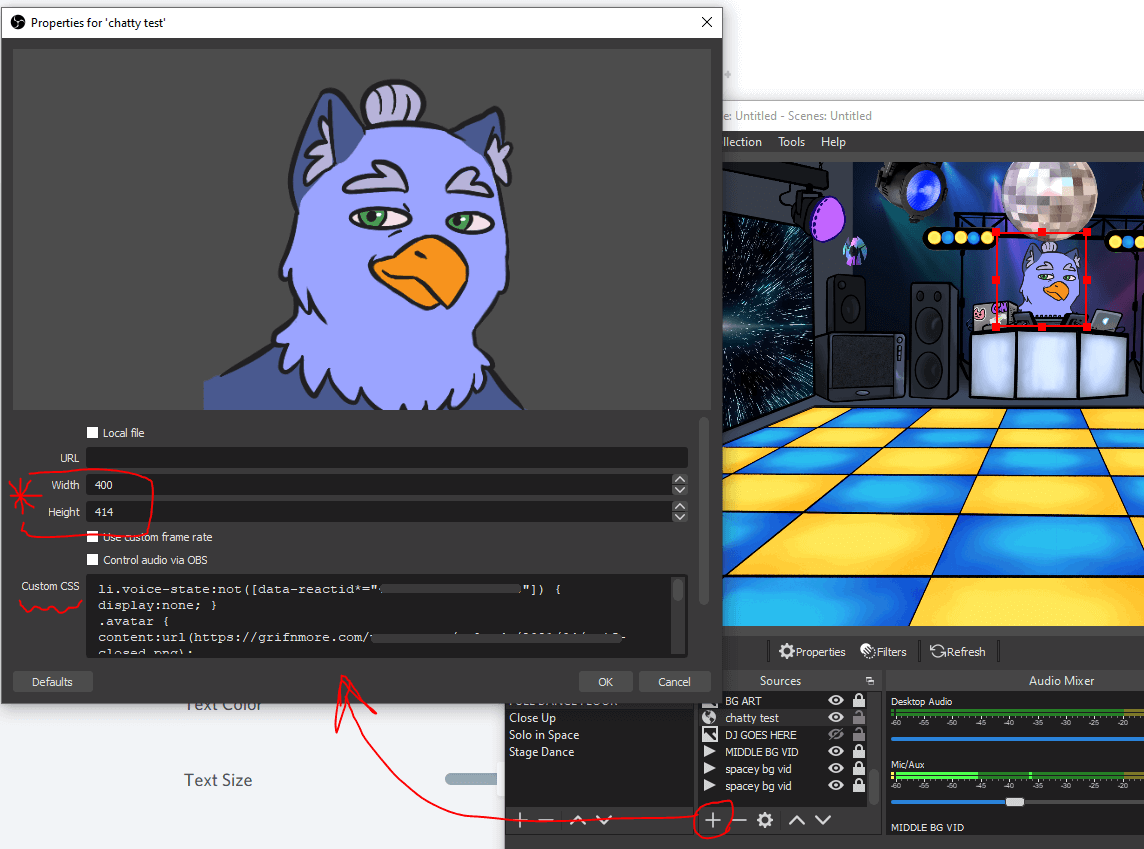This screenshot has width=1144, height=849.
Task: Click OK in the Properties dialog
Action: (x=606, y=682)
